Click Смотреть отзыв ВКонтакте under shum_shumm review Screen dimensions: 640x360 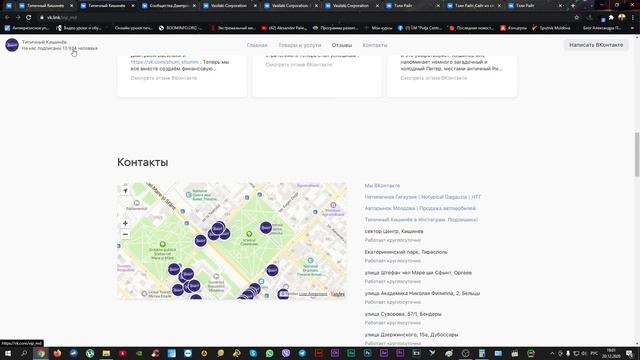(164, 78)
